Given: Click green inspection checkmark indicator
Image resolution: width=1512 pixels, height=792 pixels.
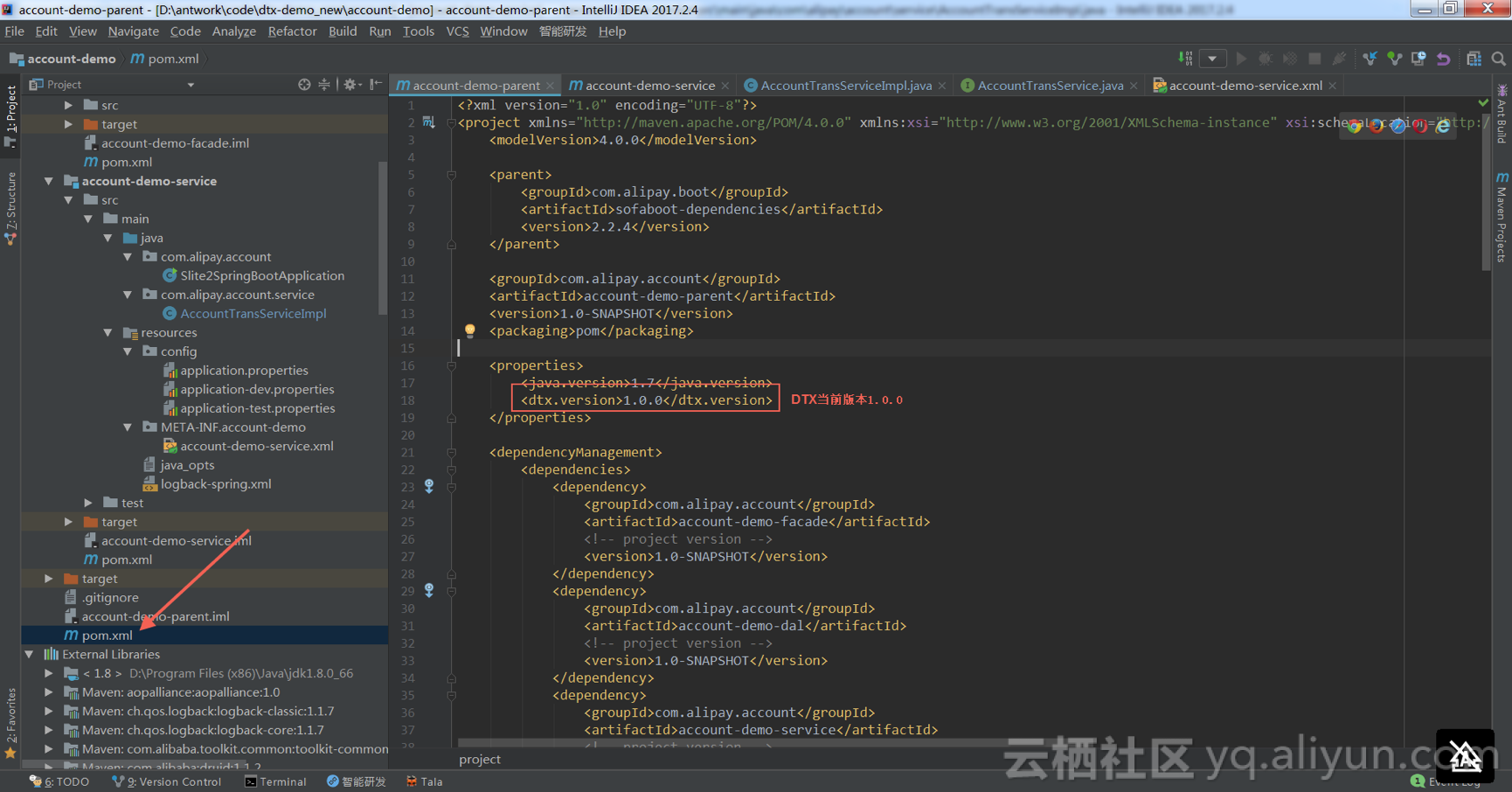Looking at the screenshot, I should tap(1483, 103).
